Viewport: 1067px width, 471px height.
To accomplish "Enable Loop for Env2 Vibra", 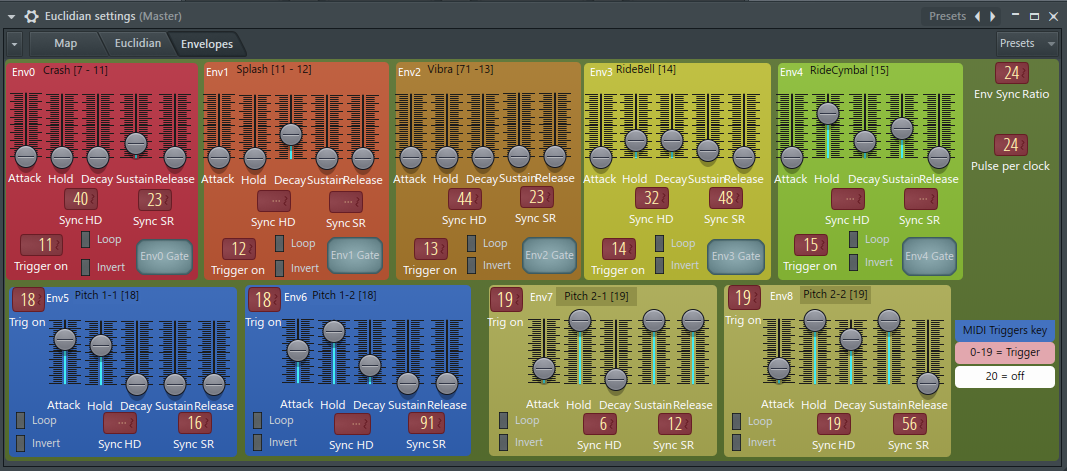I will [x=472, y=243].
